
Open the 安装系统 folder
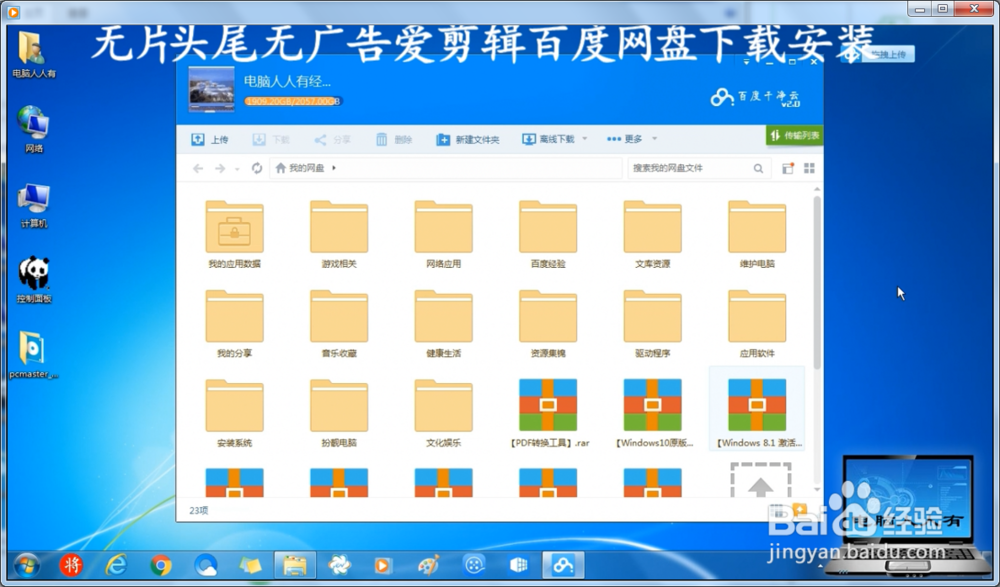click(x=234, y=413)
